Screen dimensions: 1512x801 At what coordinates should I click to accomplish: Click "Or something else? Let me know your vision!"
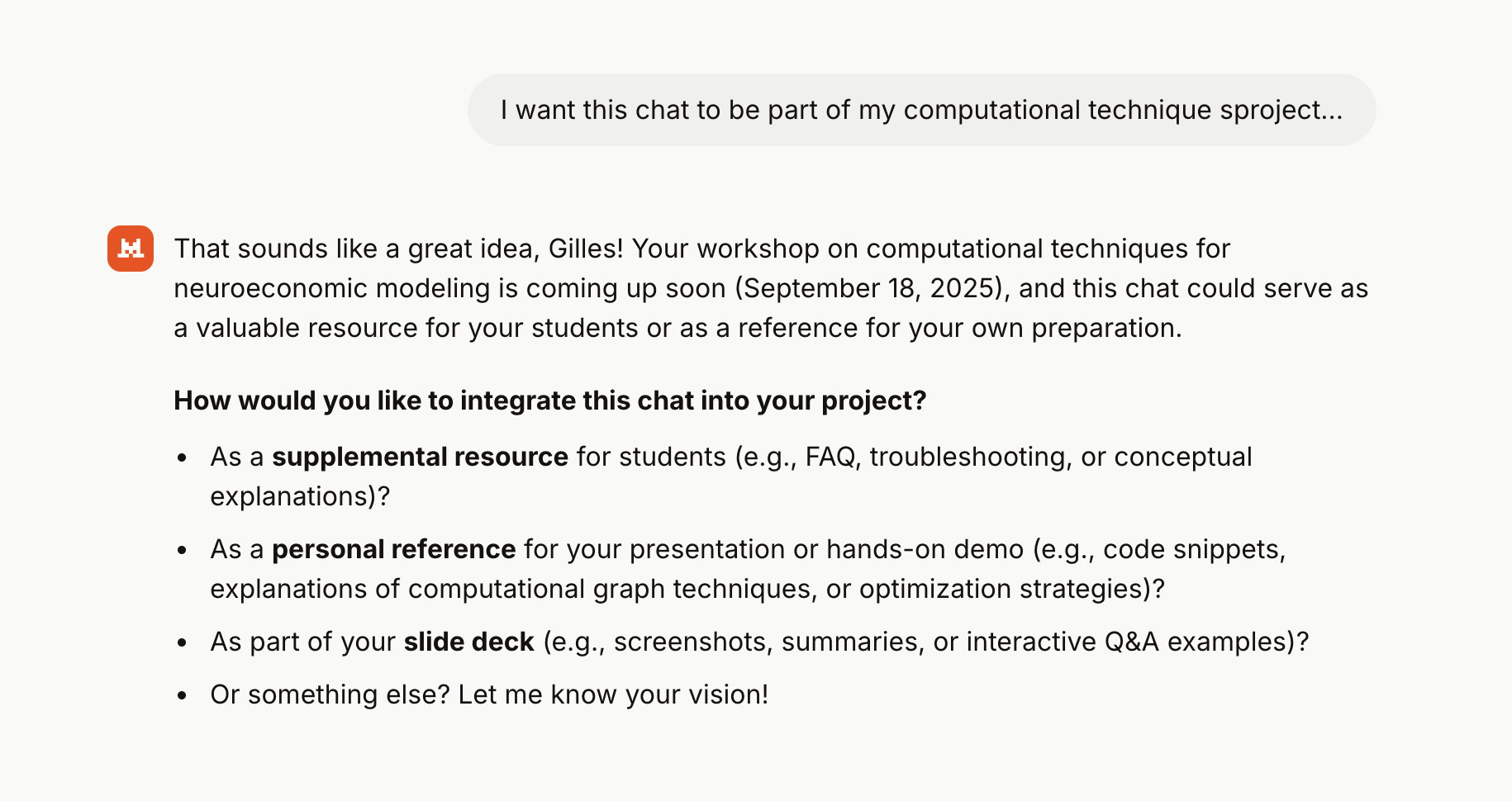point(489,694)
